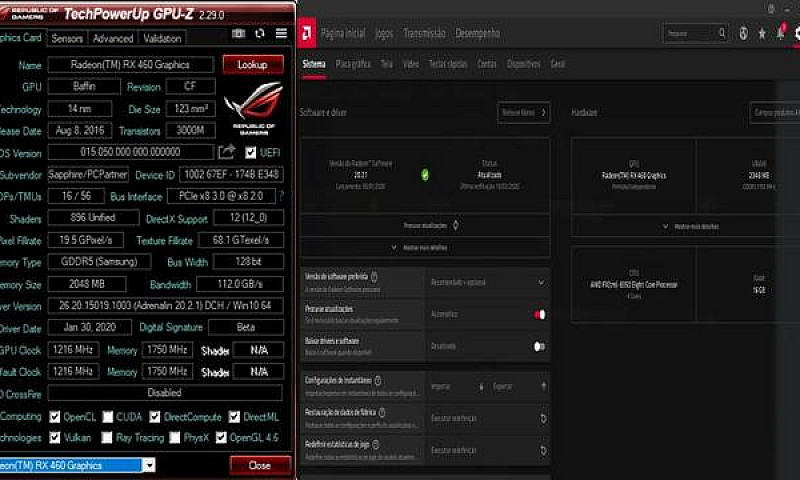Toggle the CUDA checkbox
800x480 pixels.
point(108,417)
